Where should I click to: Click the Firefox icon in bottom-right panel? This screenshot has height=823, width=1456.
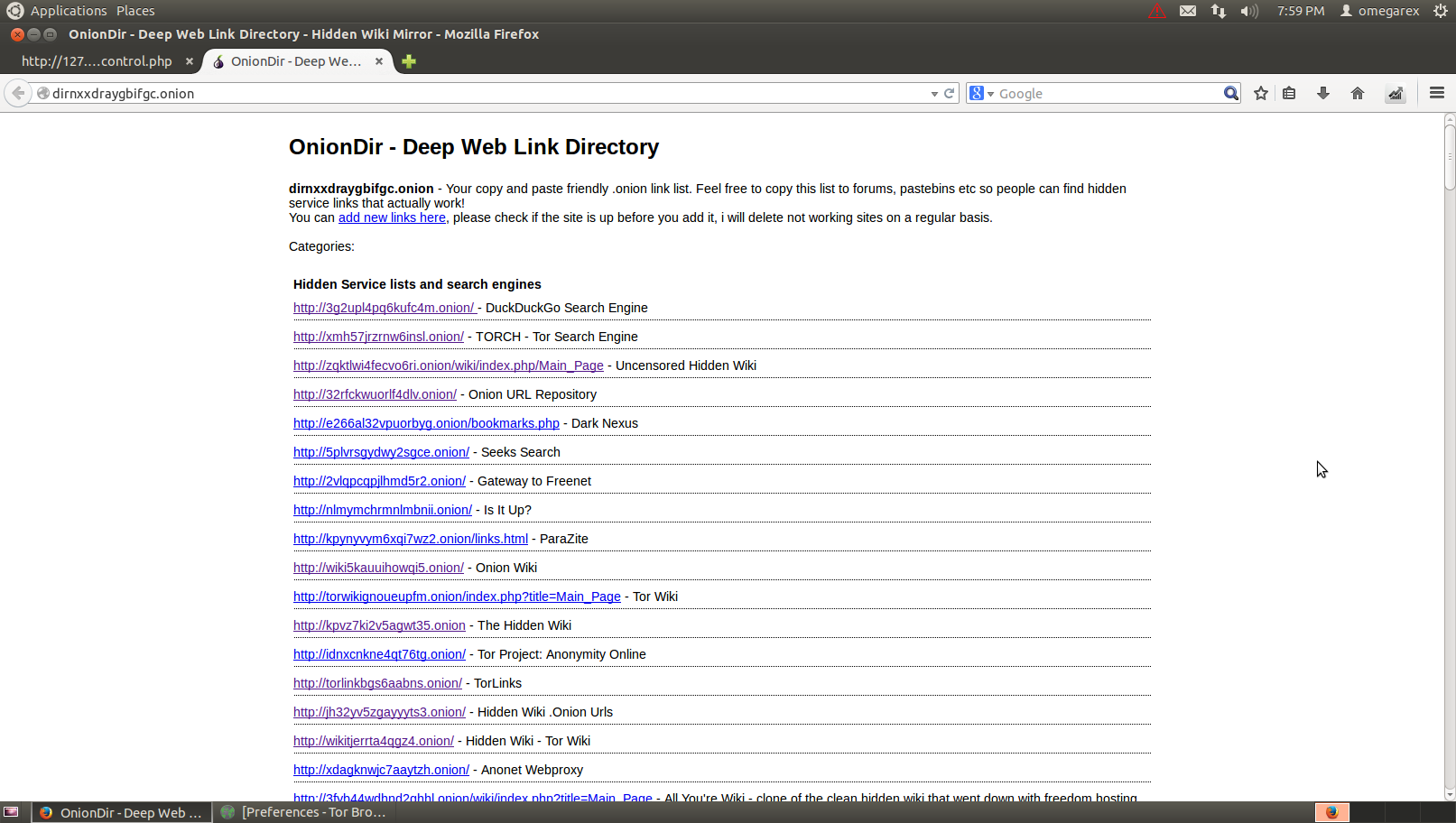click(1331, 812)
